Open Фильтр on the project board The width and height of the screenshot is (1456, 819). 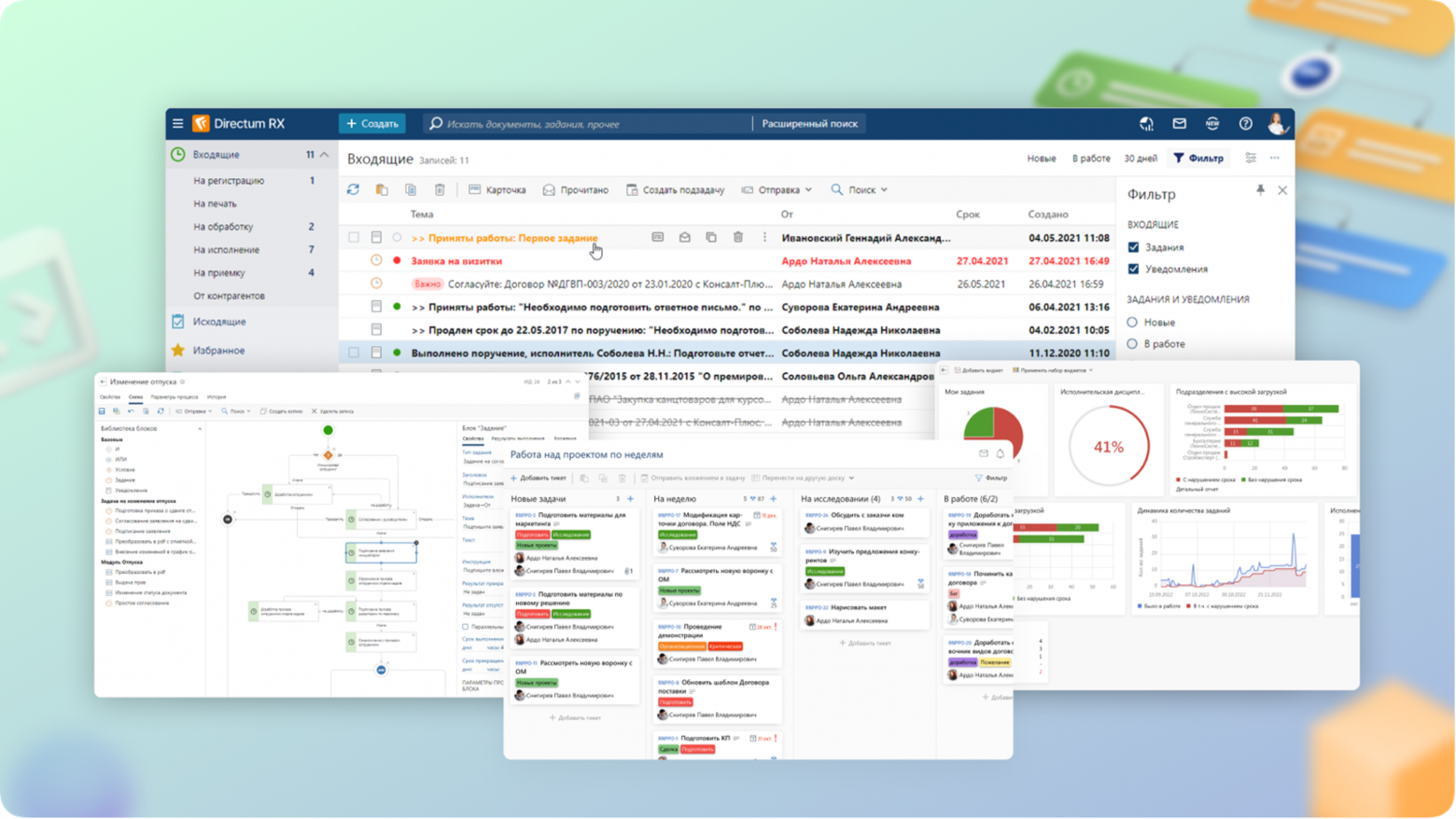991,478
